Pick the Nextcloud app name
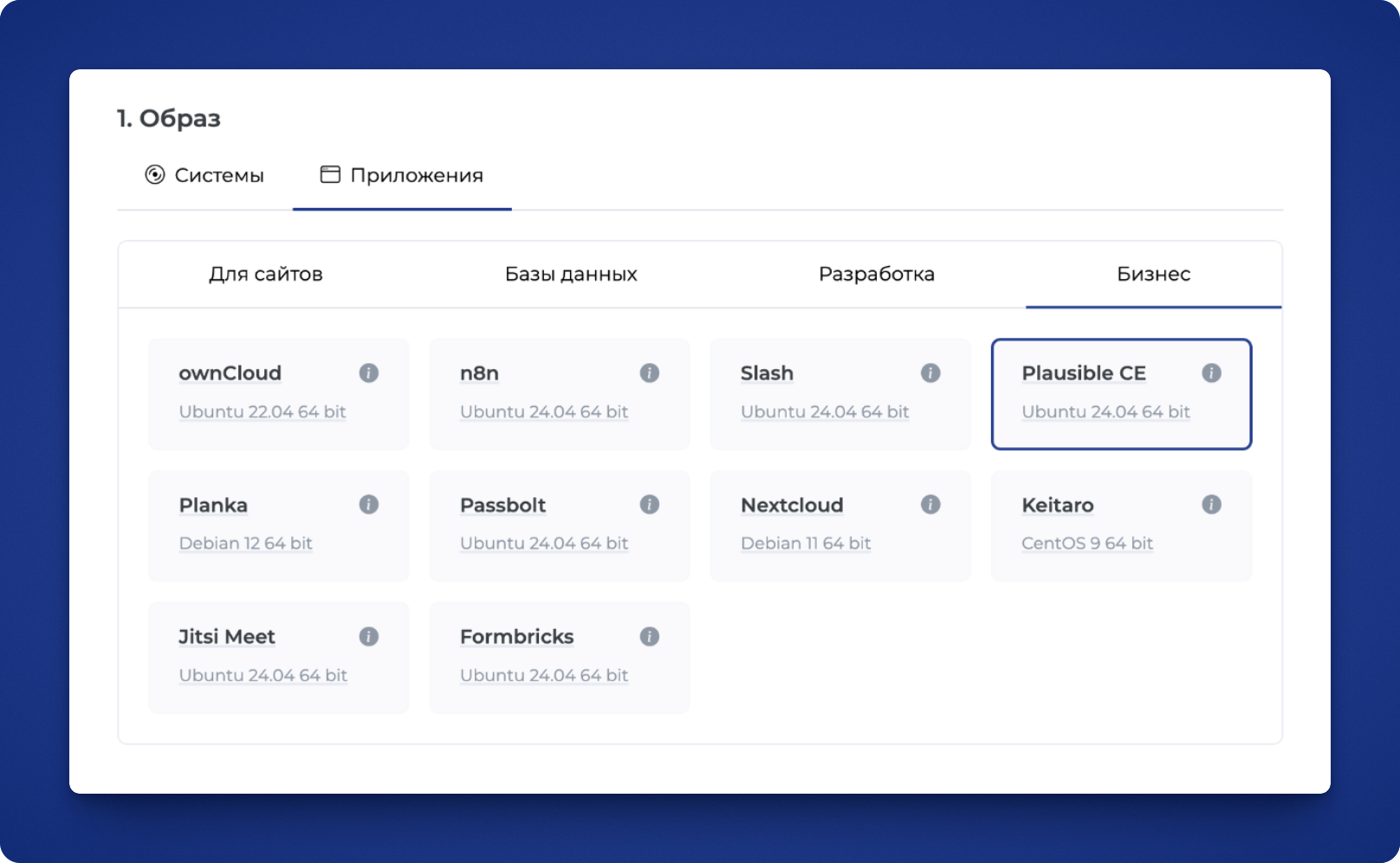 (792, 505)
